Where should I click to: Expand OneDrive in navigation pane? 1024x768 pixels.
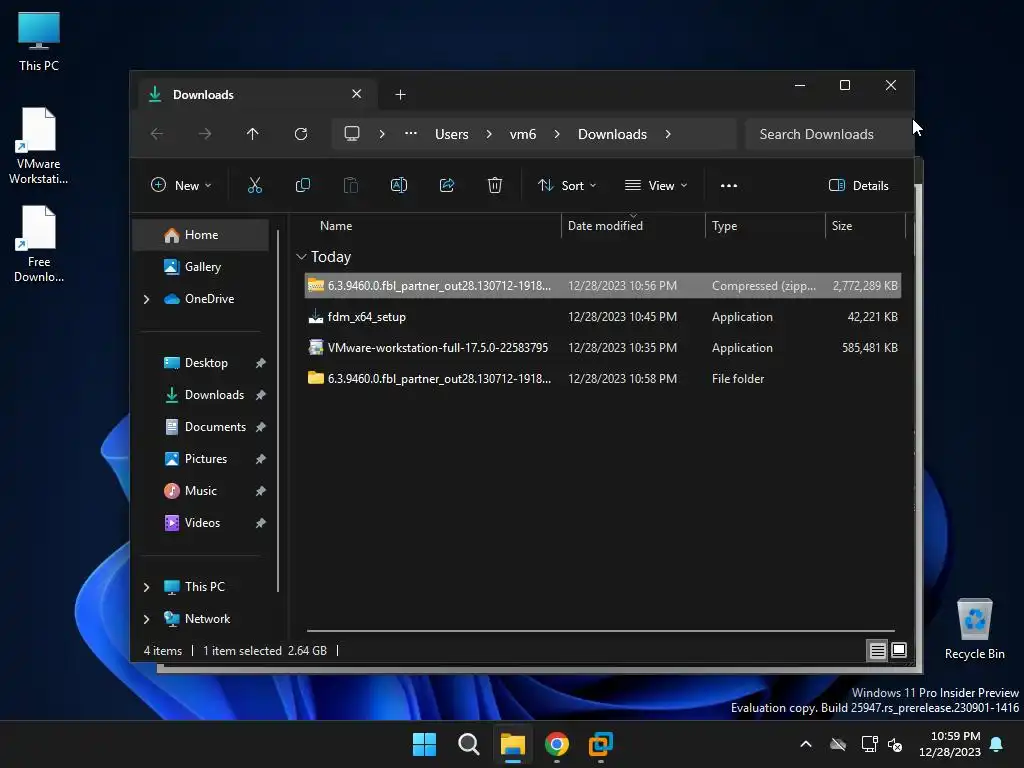pyautogui.click(x=146, y=299)
